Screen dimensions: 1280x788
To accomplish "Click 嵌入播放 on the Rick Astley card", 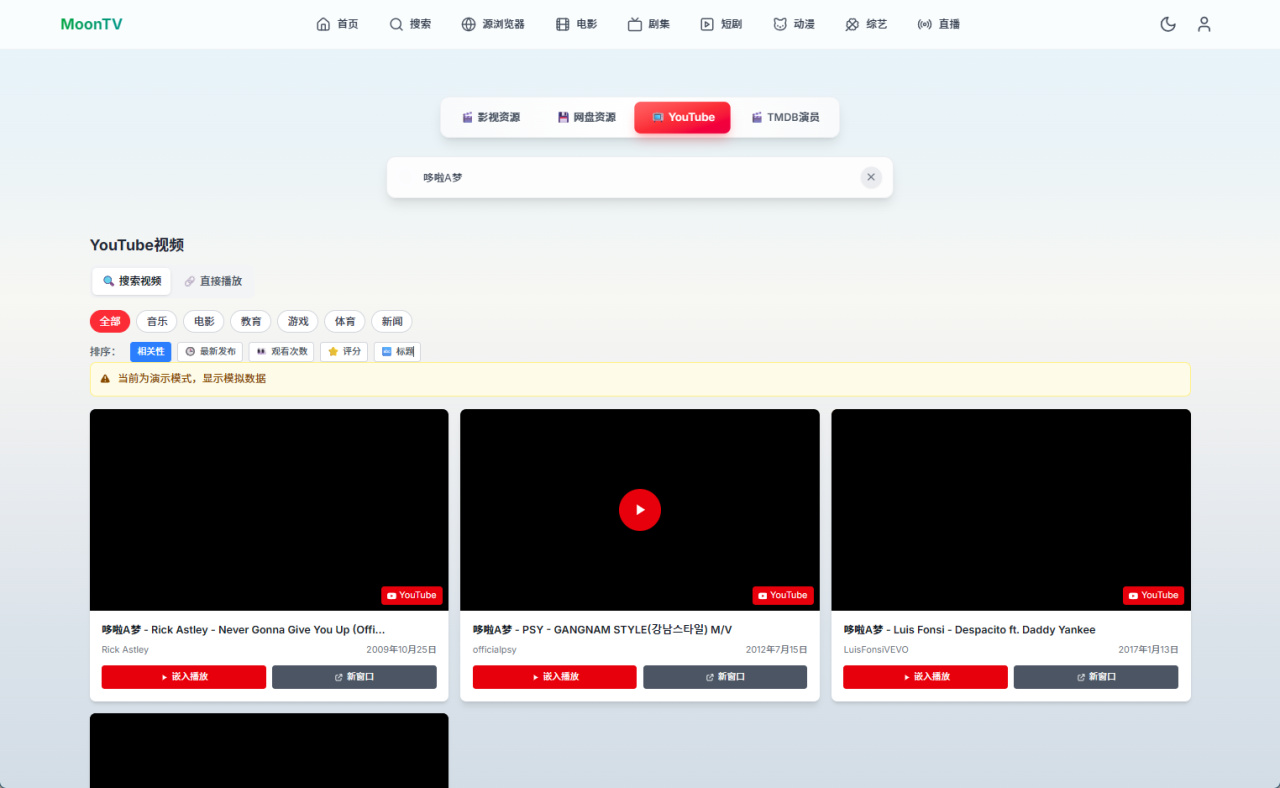I will coord(184,677).
